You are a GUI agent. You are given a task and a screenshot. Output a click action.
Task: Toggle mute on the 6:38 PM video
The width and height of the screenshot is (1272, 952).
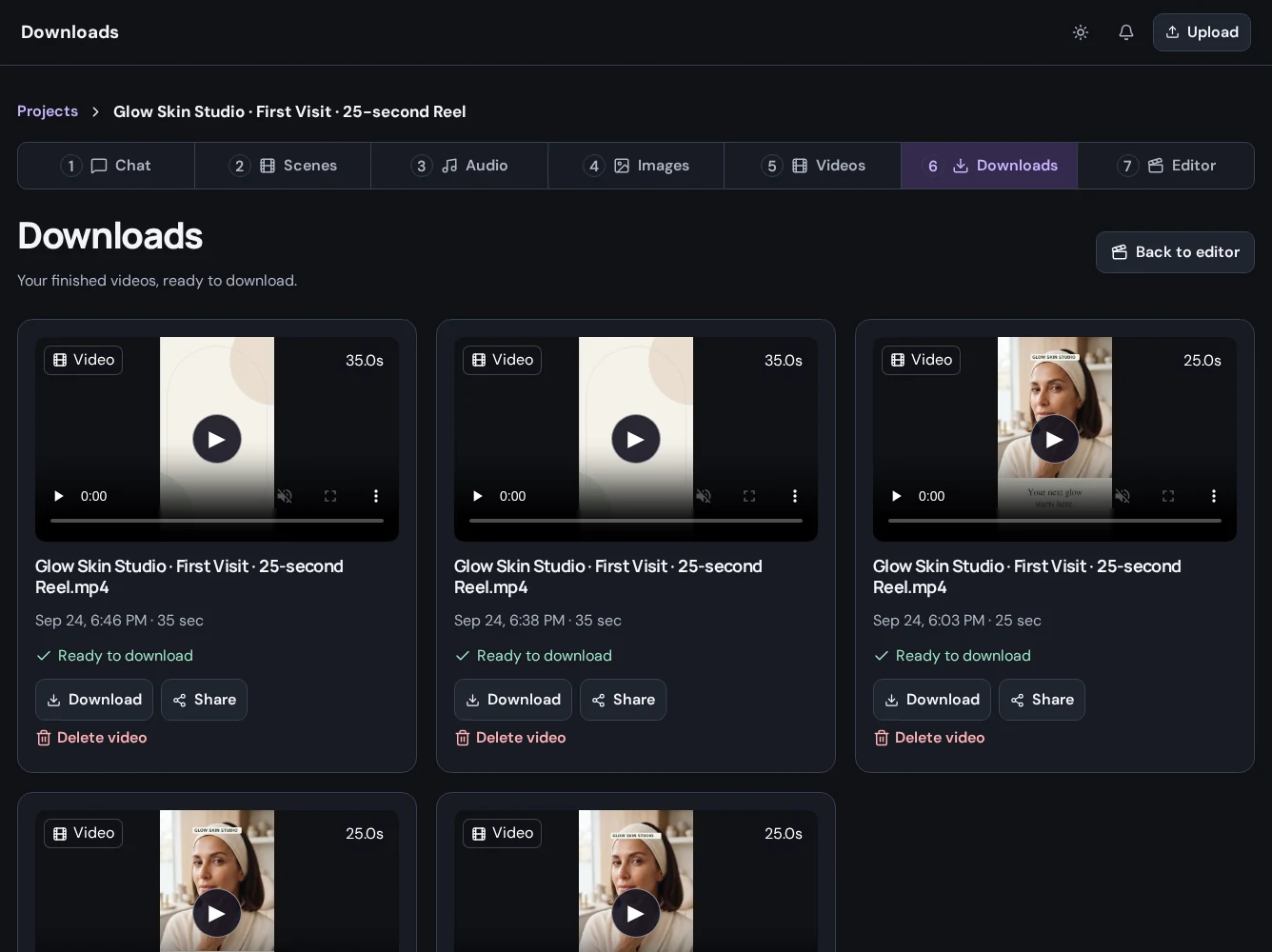704,496
